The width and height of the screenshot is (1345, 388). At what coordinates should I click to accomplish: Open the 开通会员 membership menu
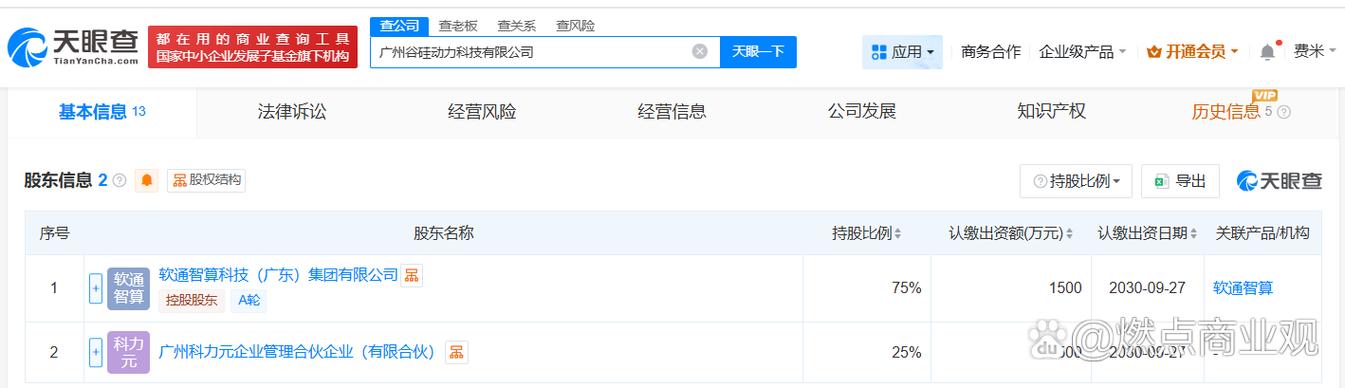coord(1192,52)
